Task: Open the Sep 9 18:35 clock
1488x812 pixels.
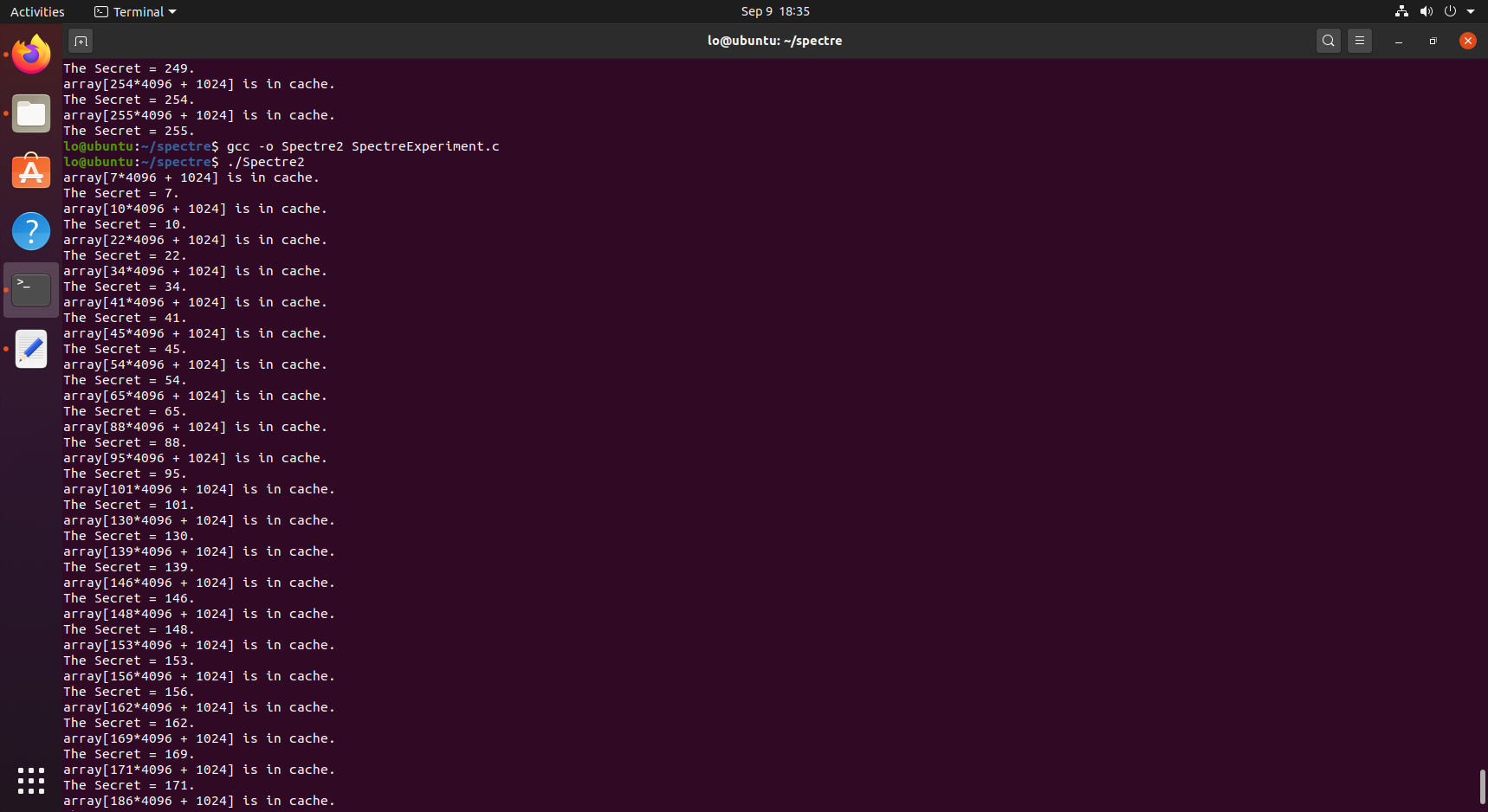Action: (x=775, y=11)
